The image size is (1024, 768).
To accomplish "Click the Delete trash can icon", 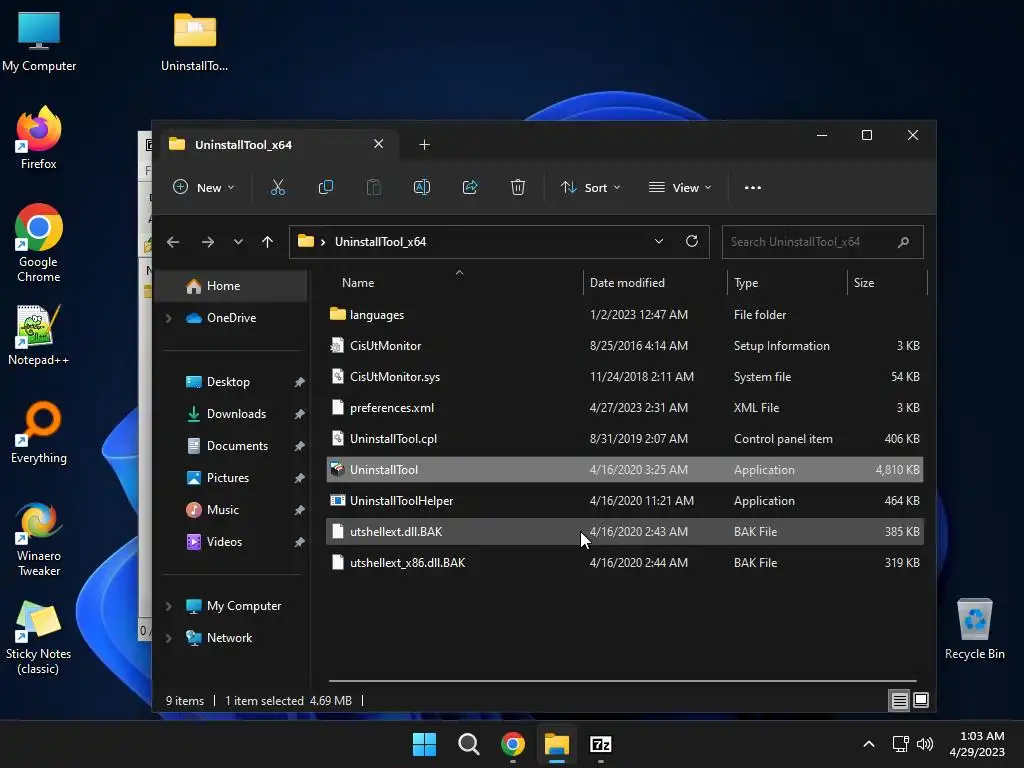I will (518, 187).
